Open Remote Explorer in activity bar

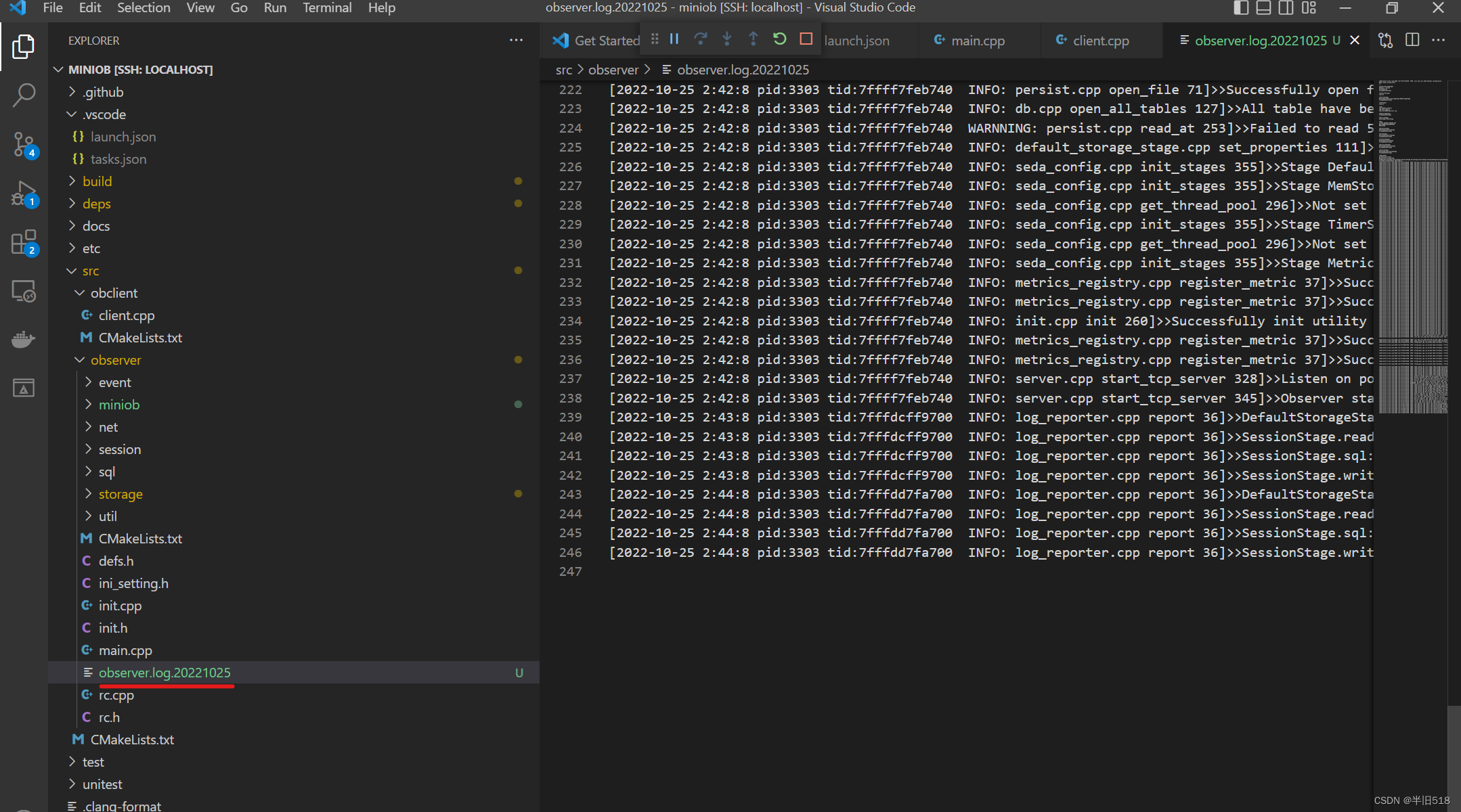point(24,291)
